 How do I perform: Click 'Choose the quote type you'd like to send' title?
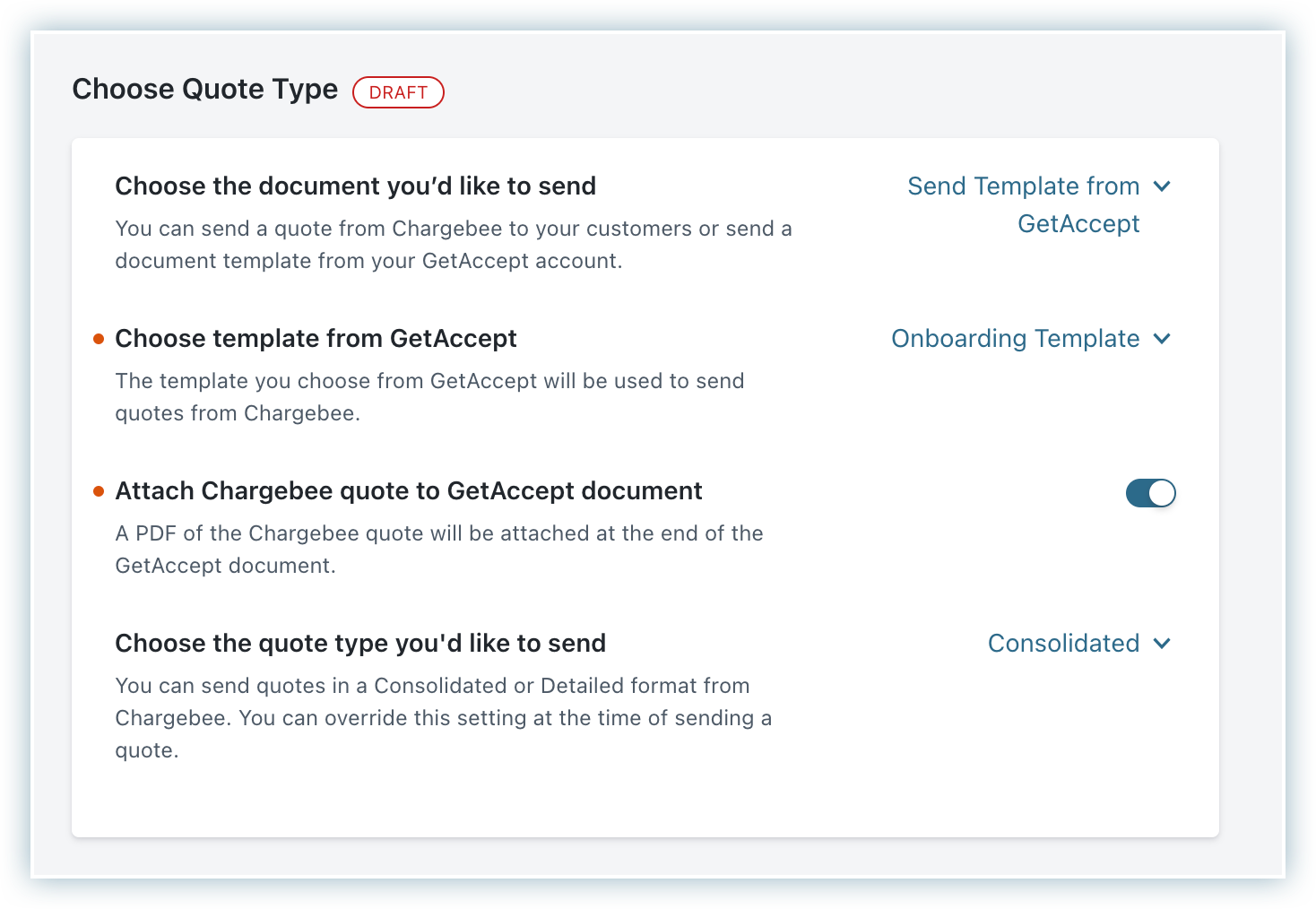tap(360, 644)
